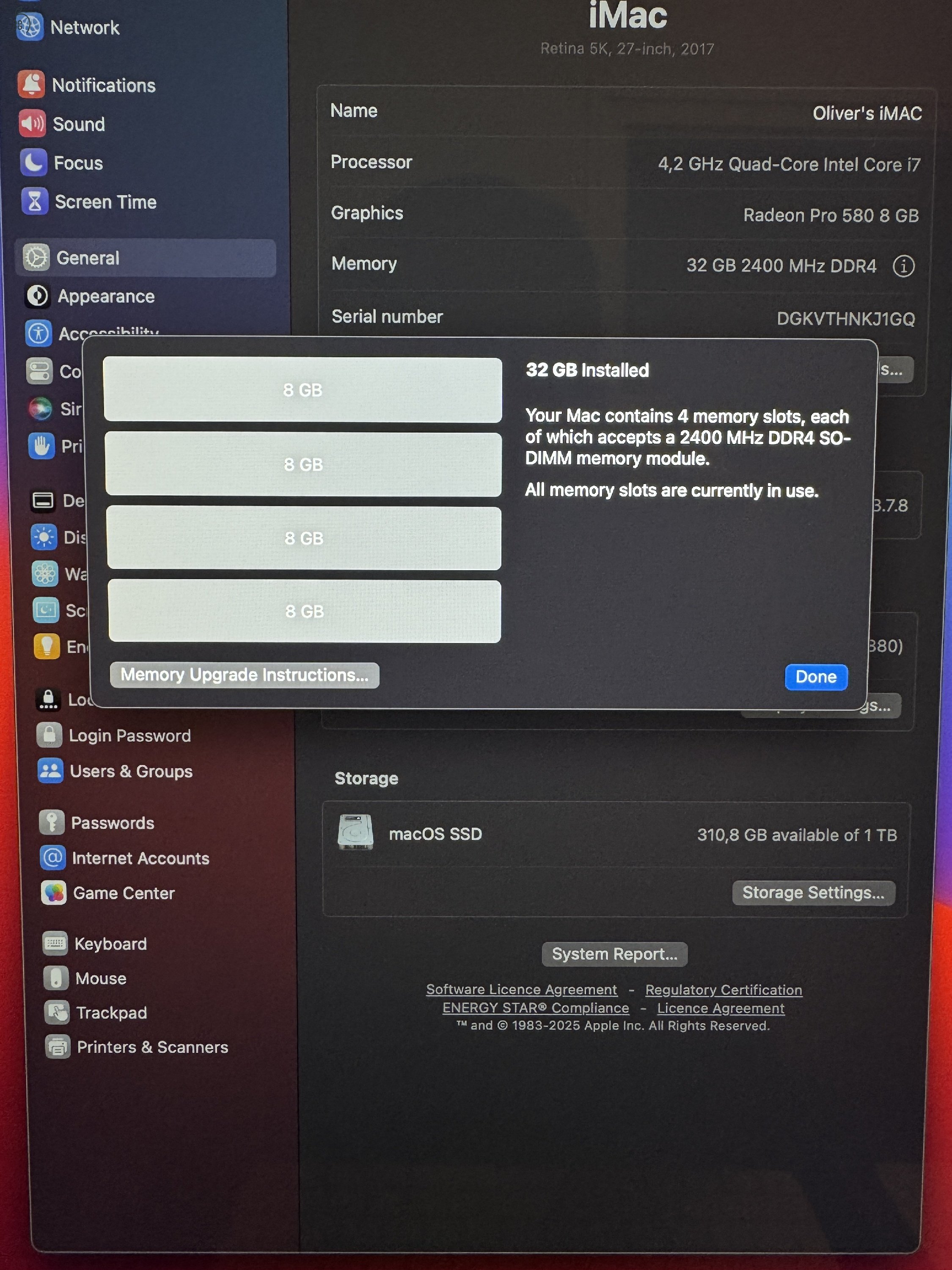Click the third 8 GB memory slot
Screen dimensions: 952x1270
pos(304,538)
